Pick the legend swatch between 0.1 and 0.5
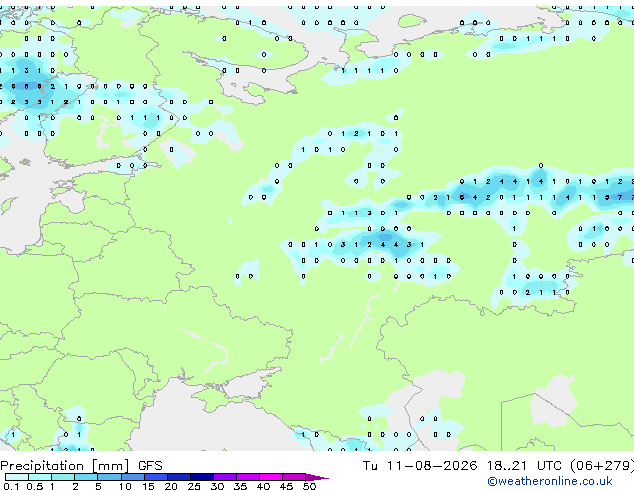This screenshot has width=634, height=490. pyautogui.click(x=17, y=477)
